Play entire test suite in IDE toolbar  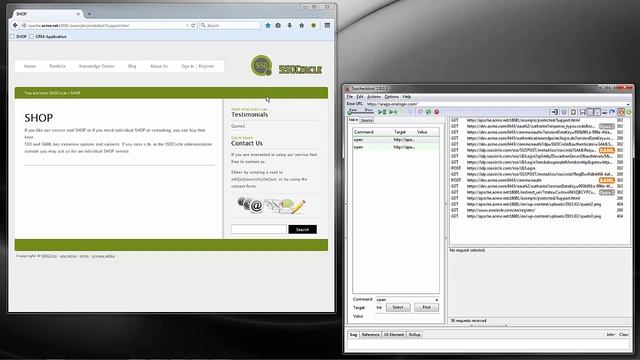click(382, 112)
